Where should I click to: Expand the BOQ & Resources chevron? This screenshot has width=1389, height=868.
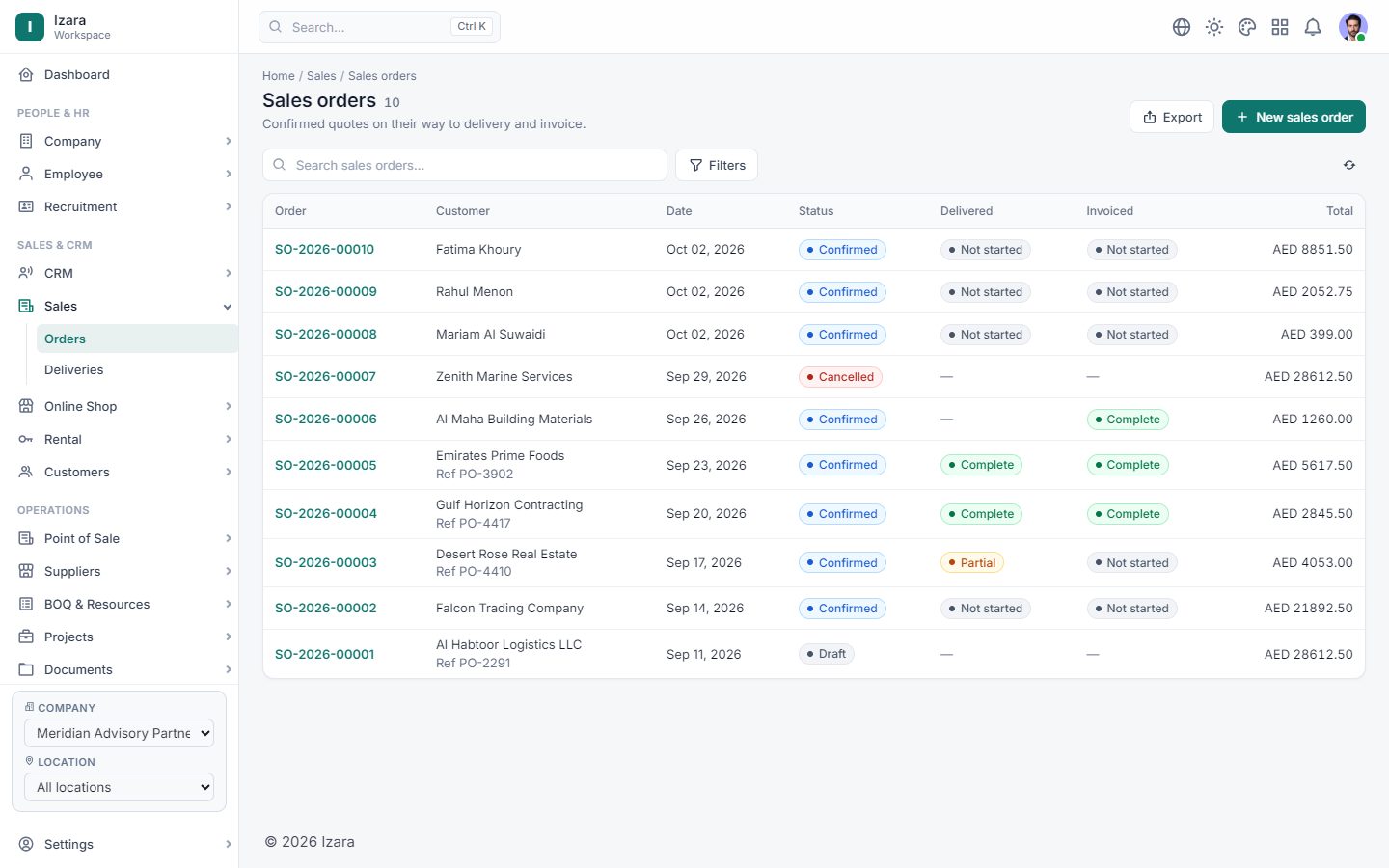pyautogui.click(x=229, y=604)
